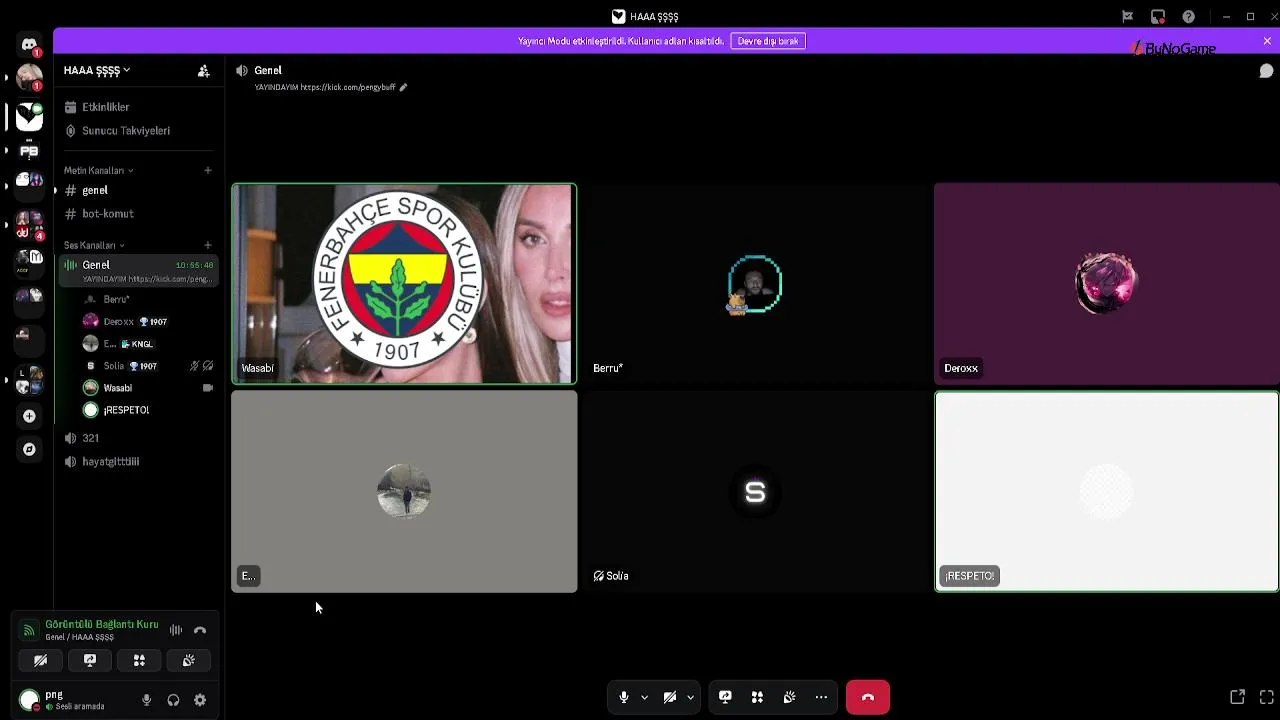The width and height of the screenshot is (1280, 720).
Task: Turn on camera in voice panel
Action: tap(41, 660)
